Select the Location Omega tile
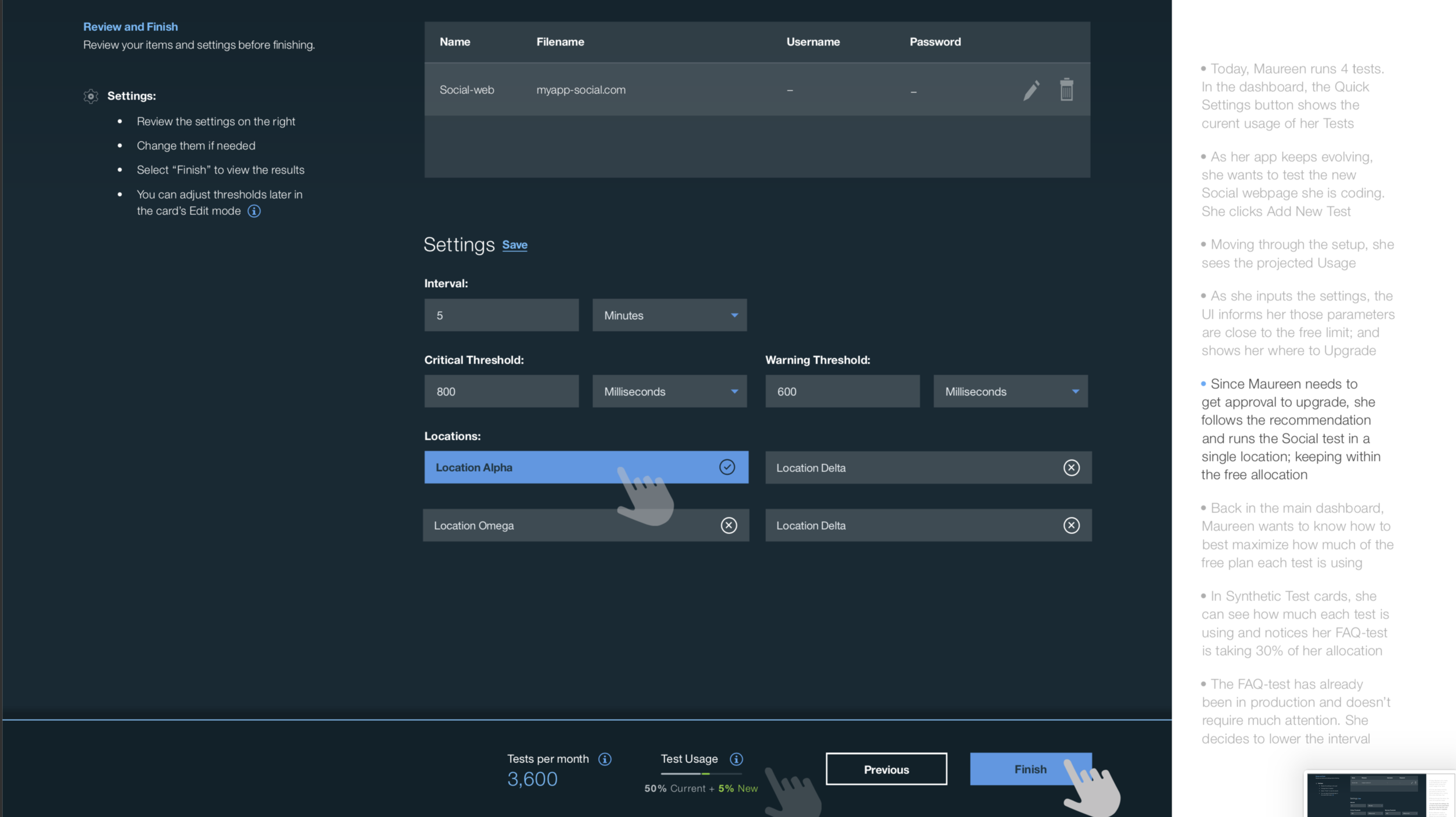1456x817 pixels. tap(524, 525)
